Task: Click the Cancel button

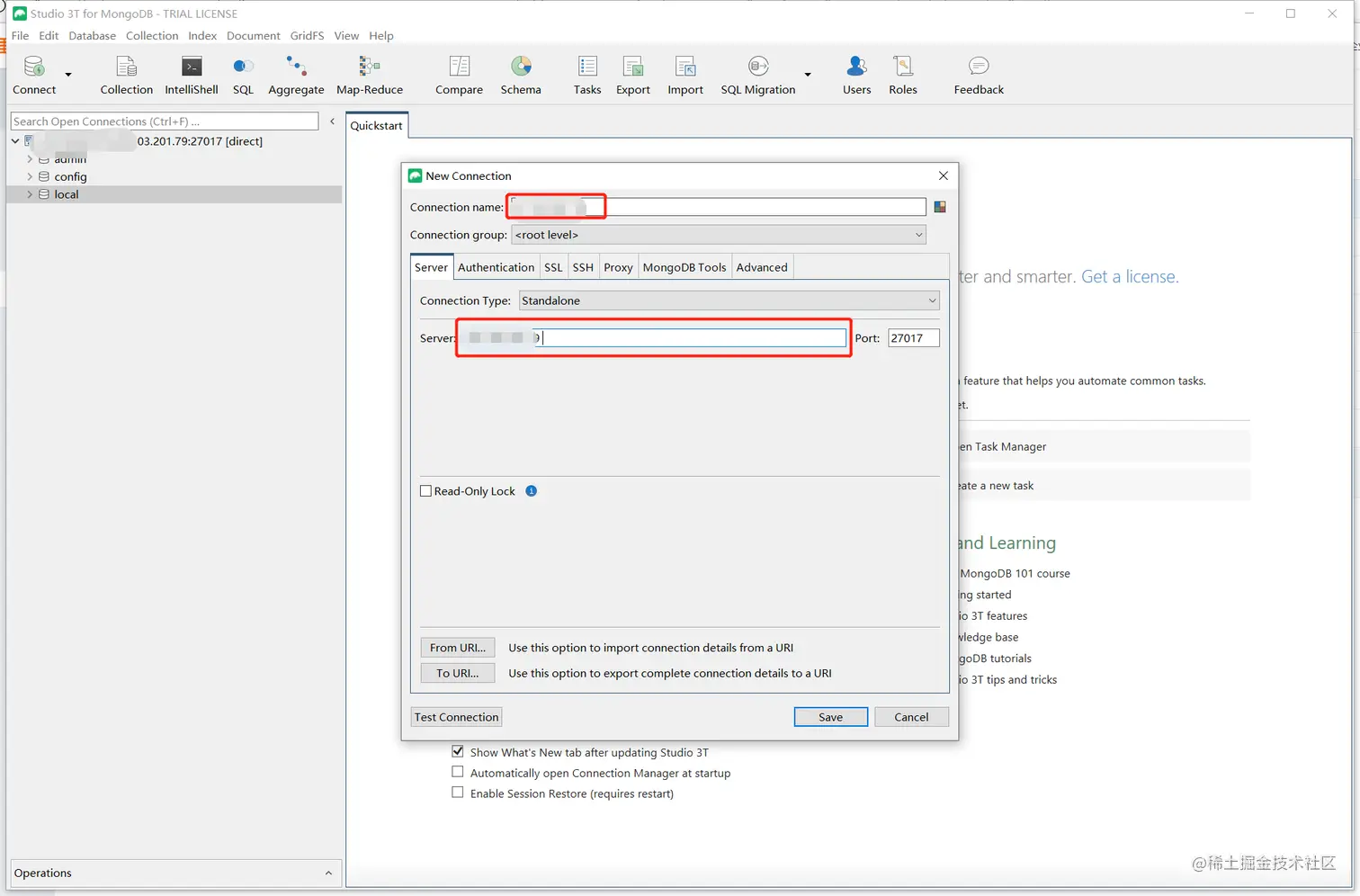Action: pyautogui.click(x=911, y=717)
